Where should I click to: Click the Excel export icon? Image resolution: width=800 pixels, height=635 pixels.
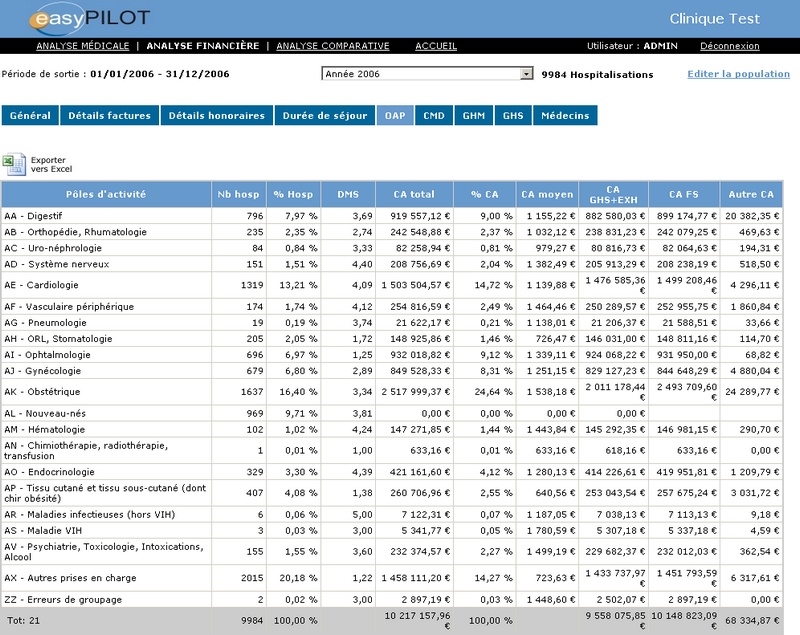click(x=14, y=164)
